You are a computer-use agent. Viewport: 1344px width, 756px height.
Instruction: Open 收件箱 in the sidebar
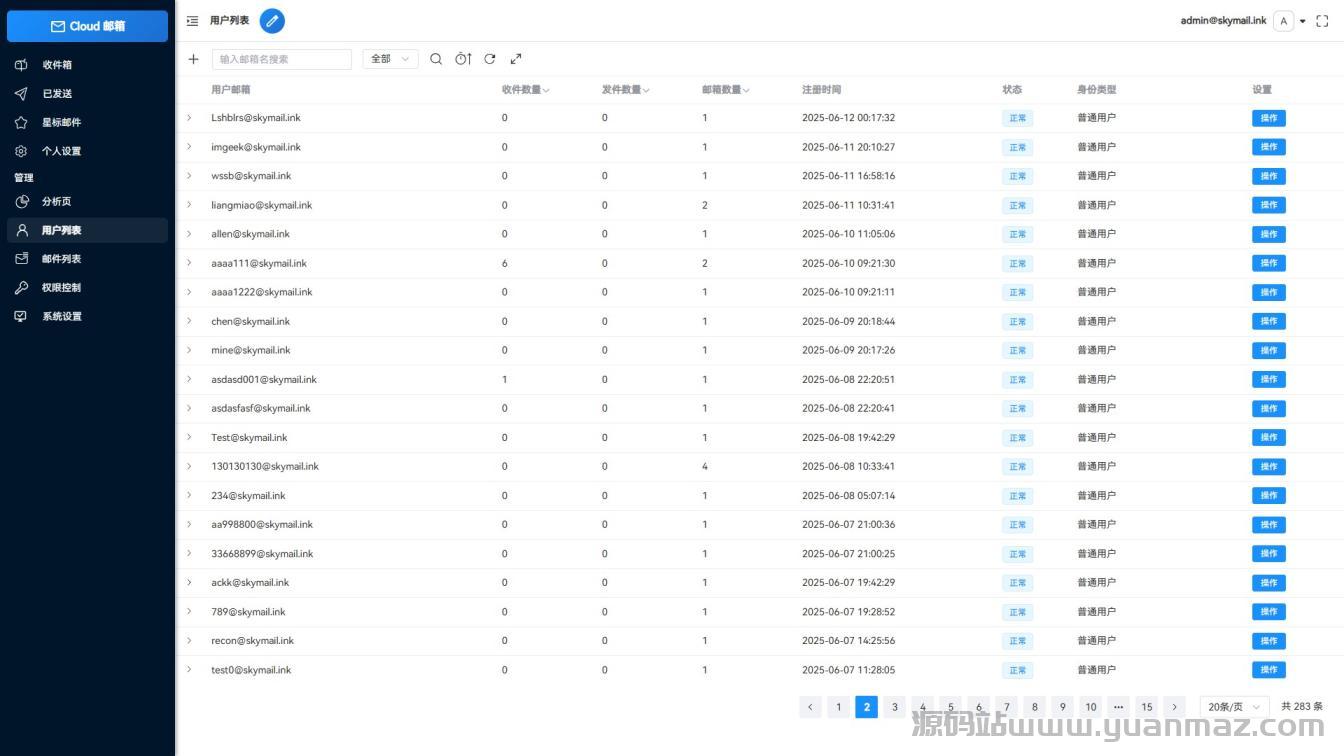pyautogui.click(x=57, y=65)
